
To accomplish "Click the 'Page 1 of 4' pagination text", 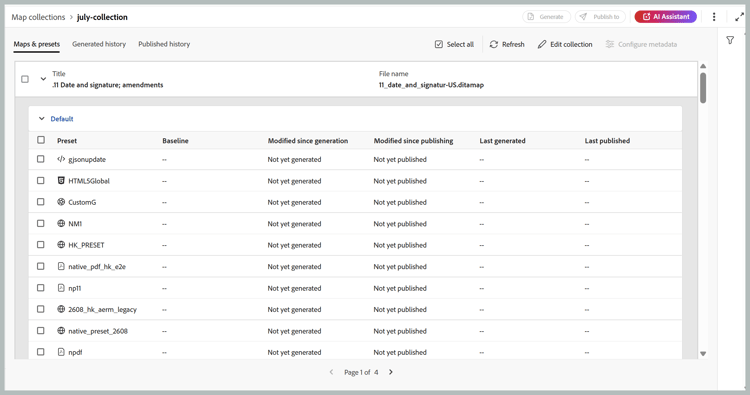I will point(361,372).
